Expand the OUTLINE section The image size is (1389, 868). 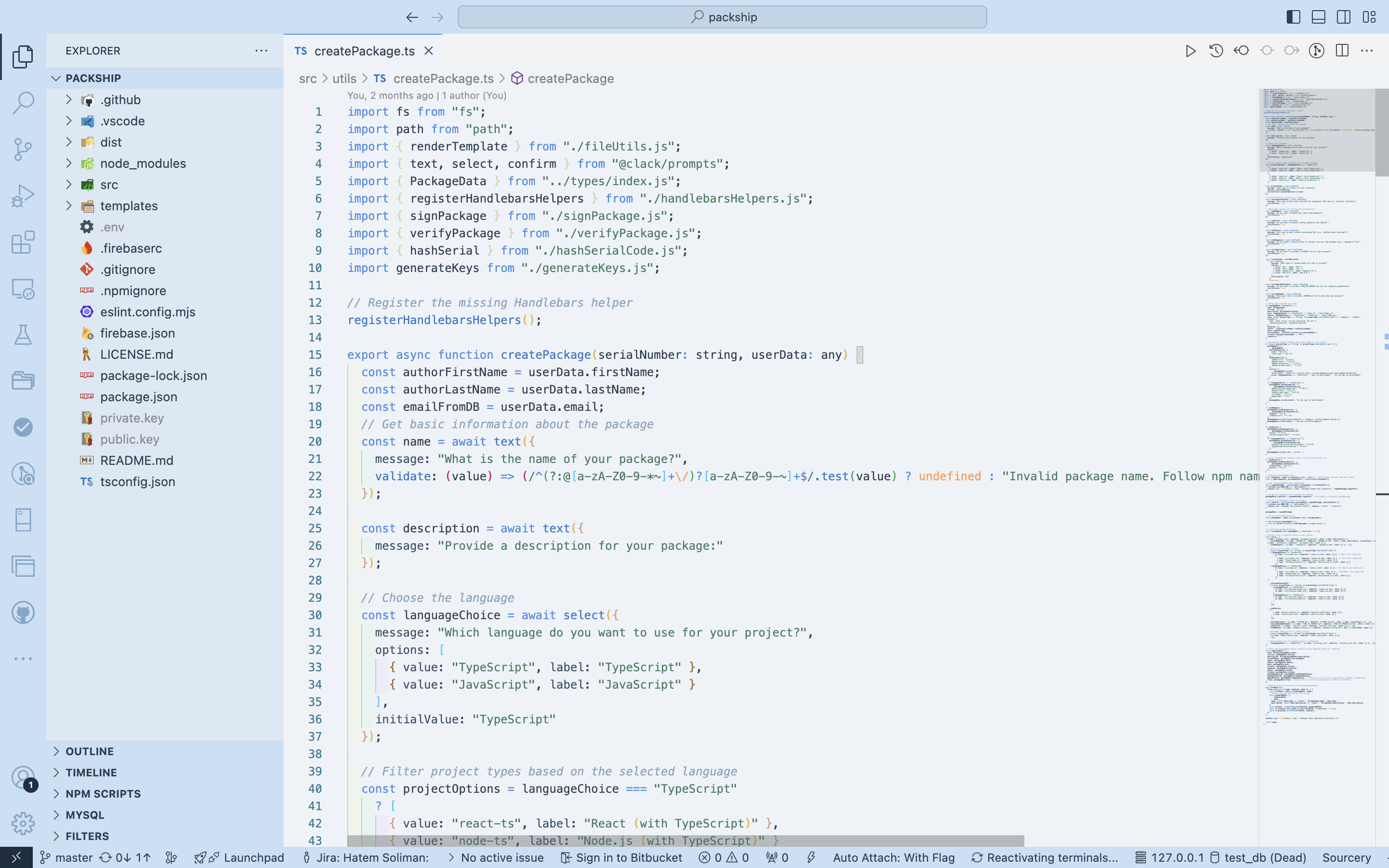(x=165, y=751)
